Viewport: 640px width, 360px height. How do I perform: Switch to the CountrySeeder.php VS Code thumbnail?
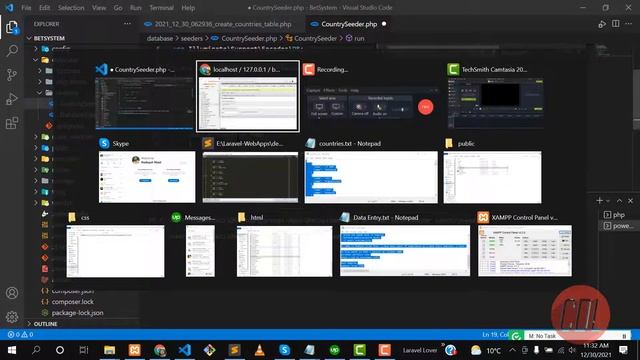pyautogui.click(x=144, y=97)
